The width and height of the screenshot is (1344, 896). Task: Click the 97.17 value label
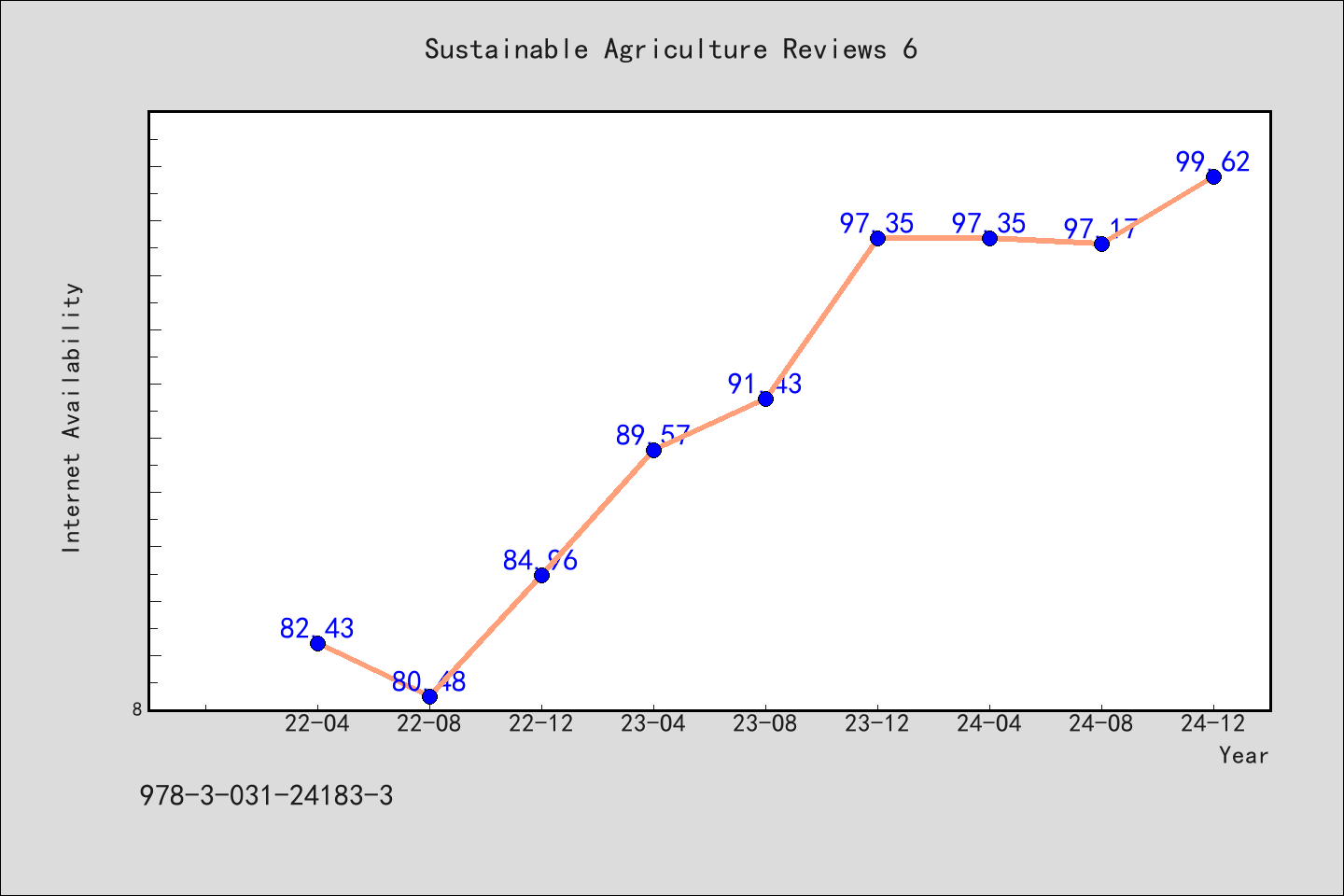click(1101, 229)
